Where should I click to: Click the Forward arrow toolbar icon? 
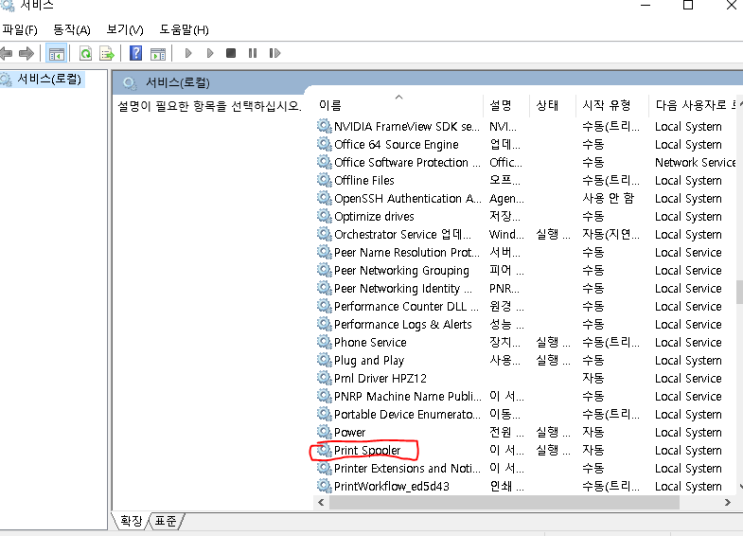pyautogui.click(x=27, y=53)
